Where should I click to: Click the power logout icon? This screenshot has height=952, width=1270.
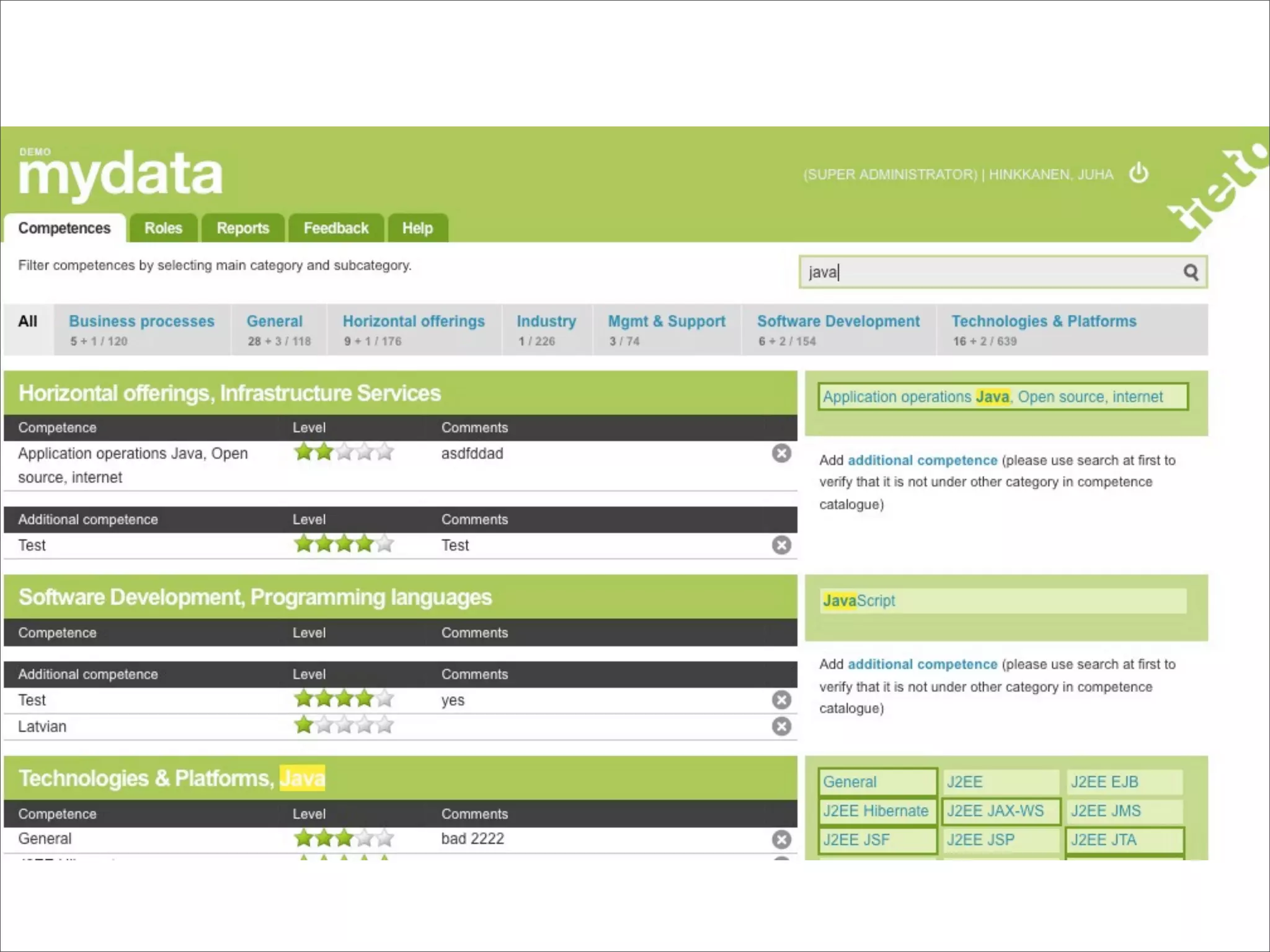1139,174
